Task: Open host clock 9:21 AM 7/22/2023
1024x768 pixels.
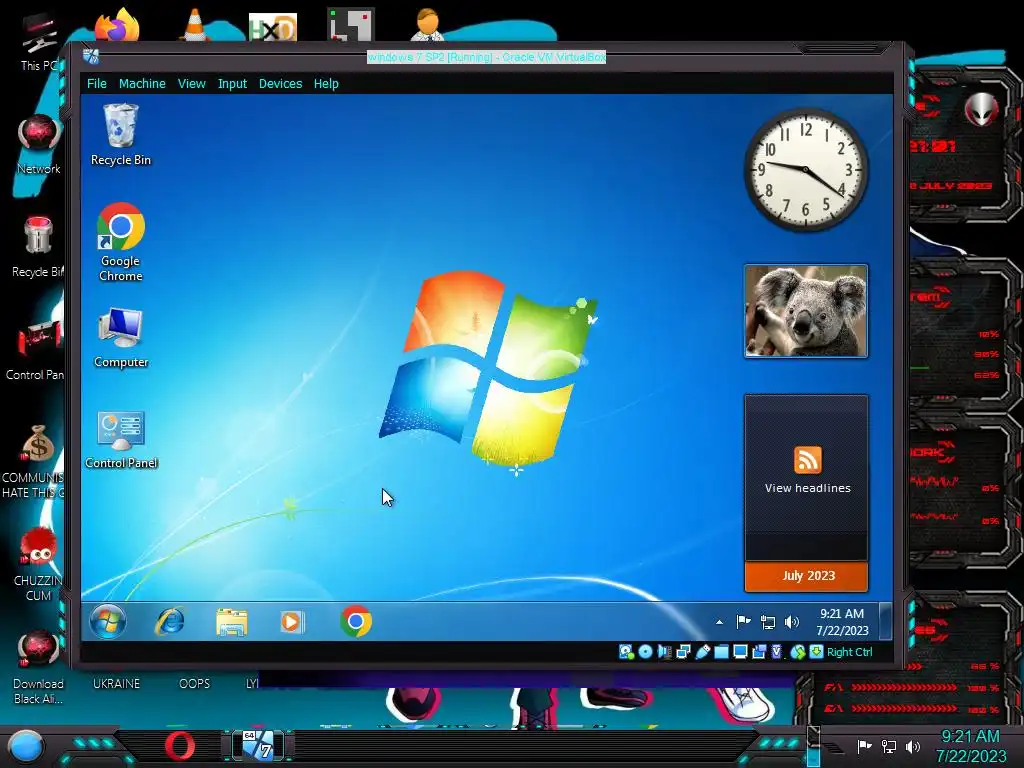Action: click(x=970, y=746)
